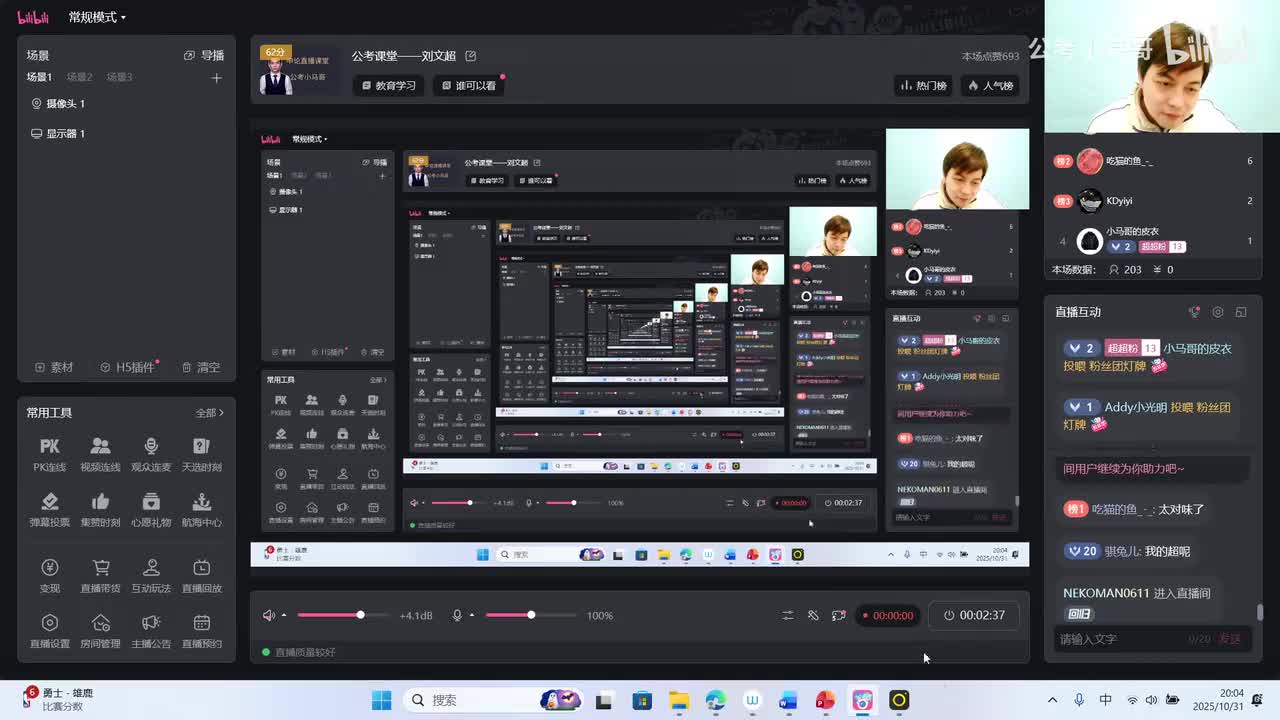Open File Explorer from the taskbar
The width and height of the screenshot is (1280, 720).
679,700
